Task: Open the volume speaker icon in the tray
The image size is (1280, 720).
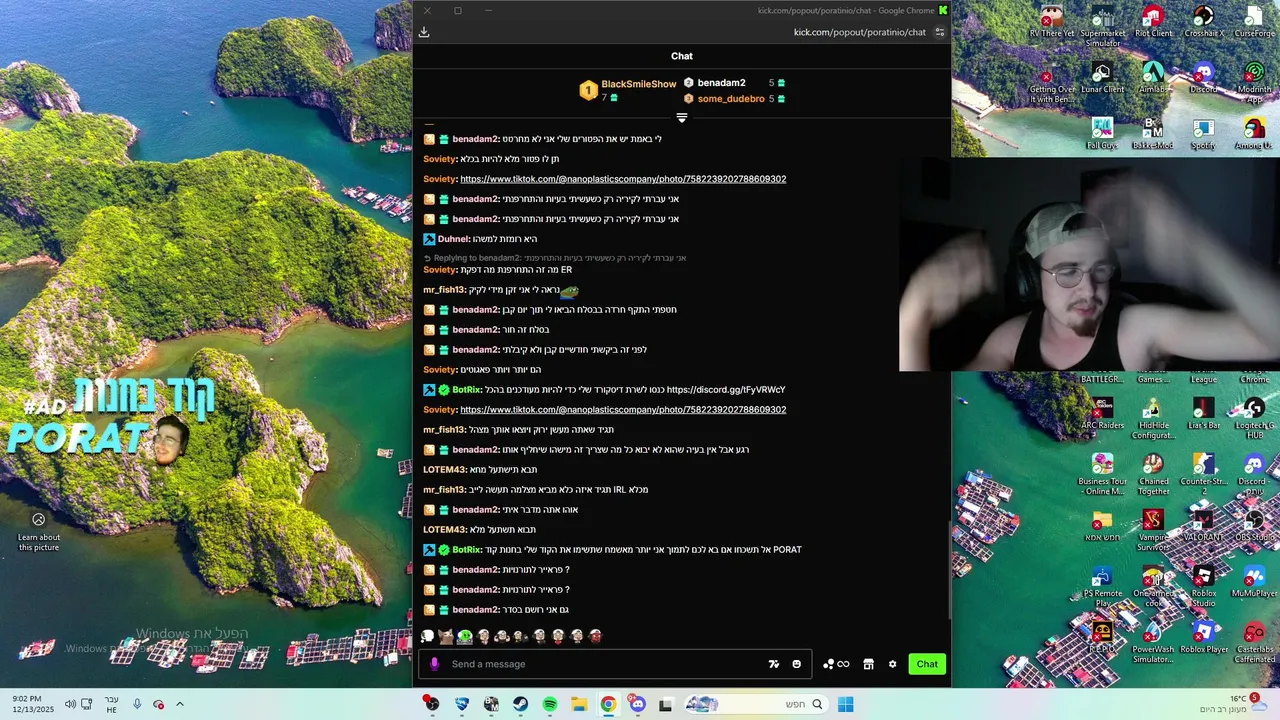Action: 70,704
